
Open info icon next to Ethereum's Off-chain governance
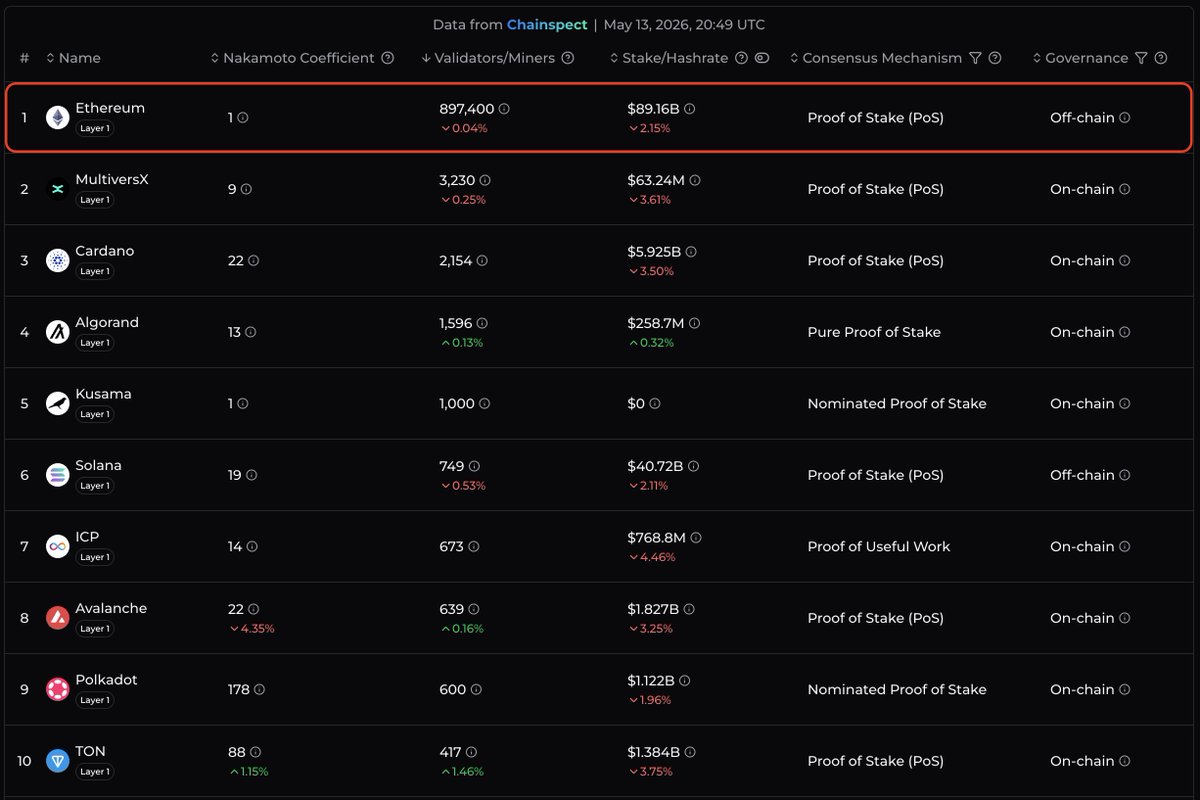click(1125, 118)
